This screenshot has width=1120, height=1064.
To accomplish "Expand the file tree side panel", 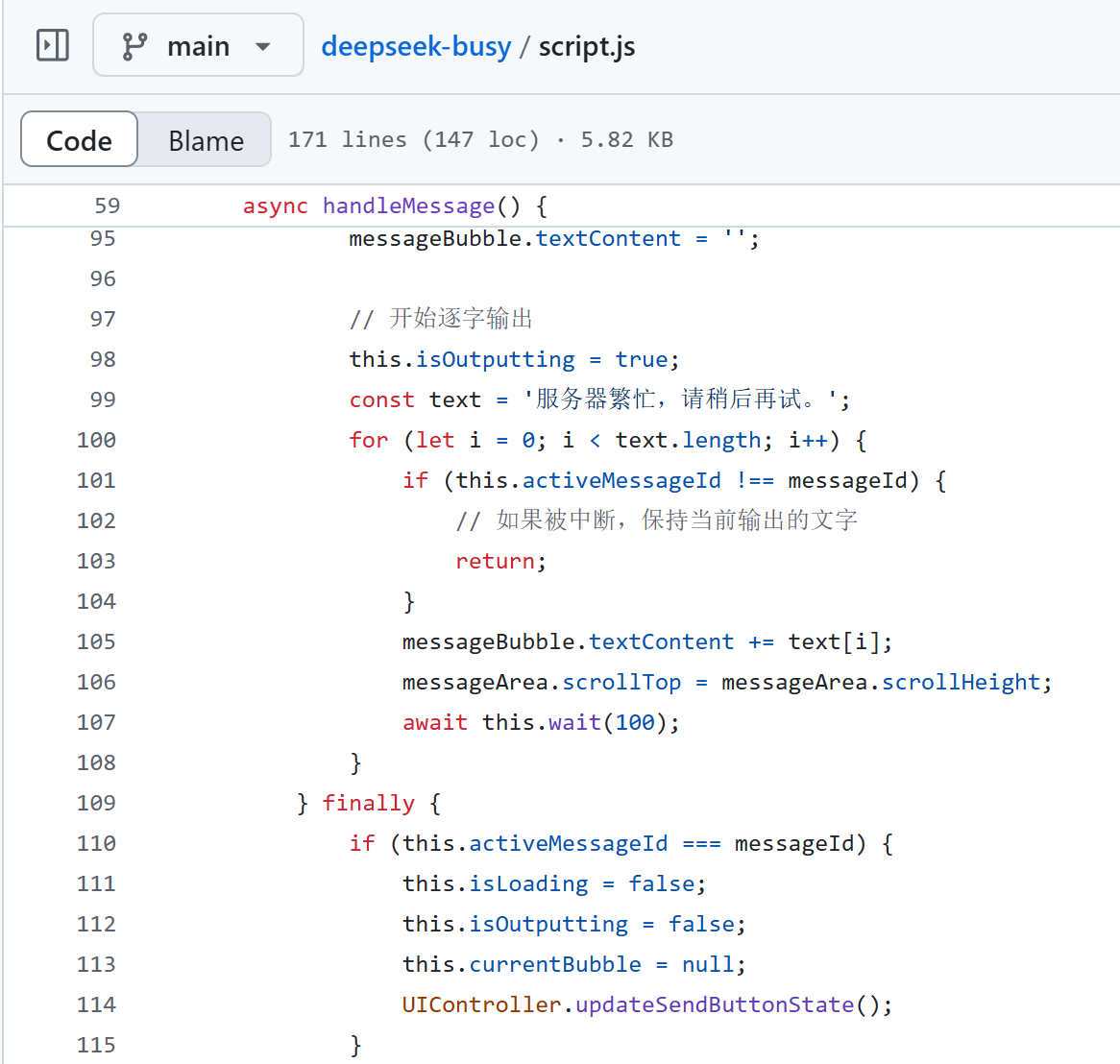I will click(53, 46).
